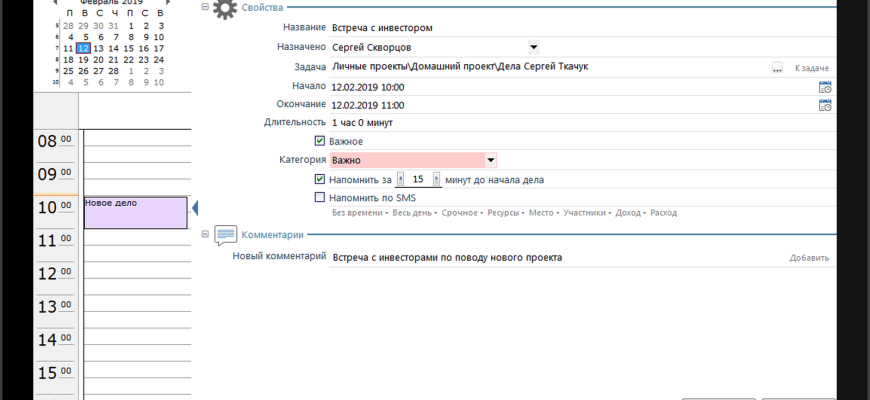870x400 pixels.
Task: Collapse the Свойства section
Action: click(x=205, y=7)
